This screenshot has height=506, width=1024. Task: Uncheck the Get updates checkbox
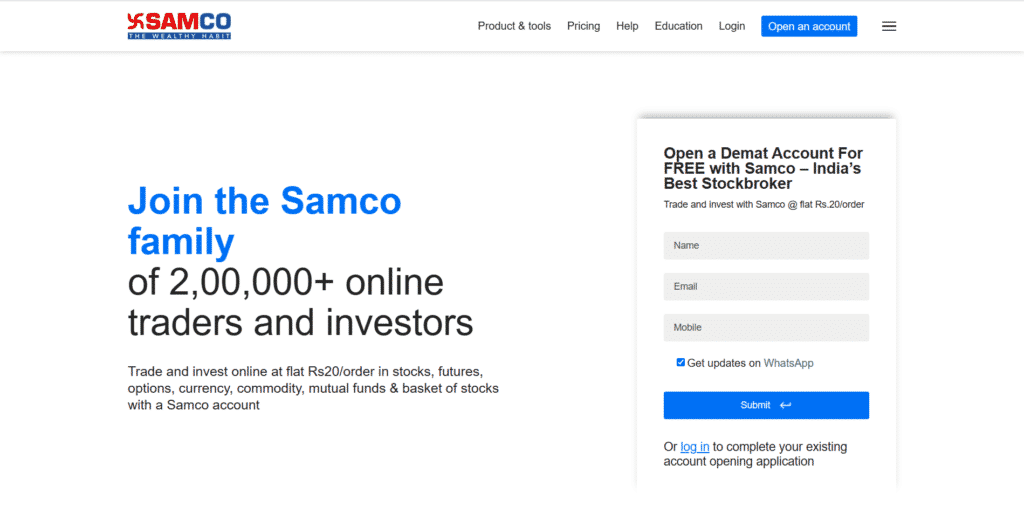pos(681,362)
